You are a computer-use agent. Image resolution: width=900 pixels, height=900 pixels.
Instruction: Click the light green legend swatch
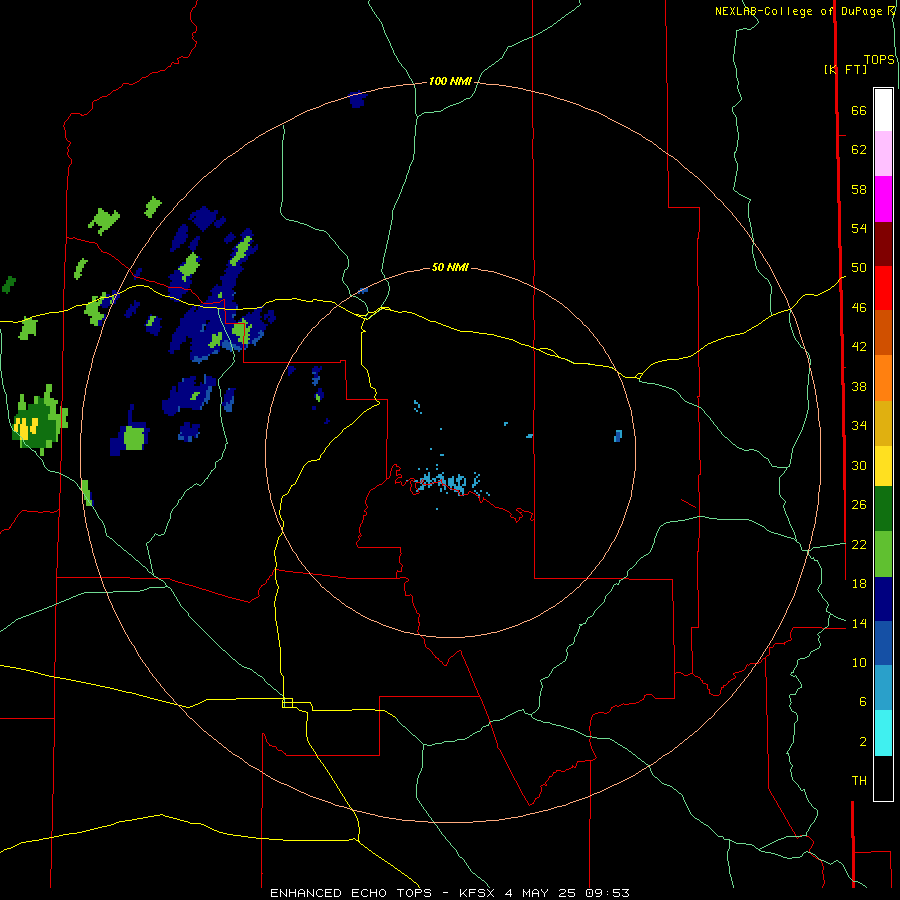coord(883,554)
